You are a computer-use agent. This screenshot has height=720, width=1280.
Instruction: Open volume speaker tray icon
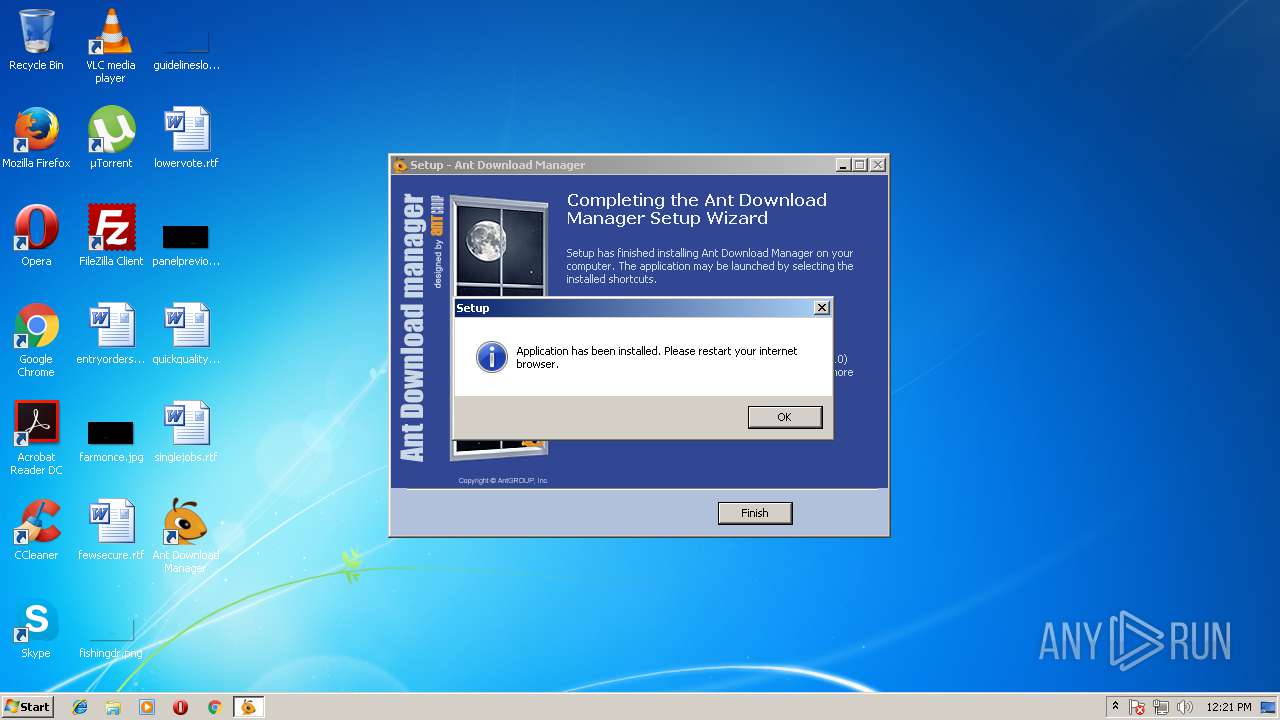click(1184, 707)
